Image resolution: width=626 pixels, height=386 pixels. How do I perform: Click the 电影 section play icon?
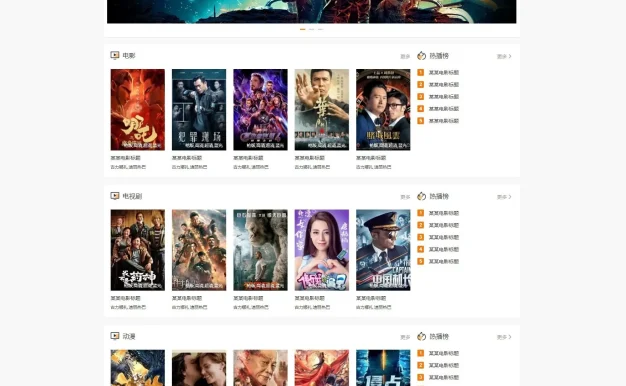click(x=115, y=55)
